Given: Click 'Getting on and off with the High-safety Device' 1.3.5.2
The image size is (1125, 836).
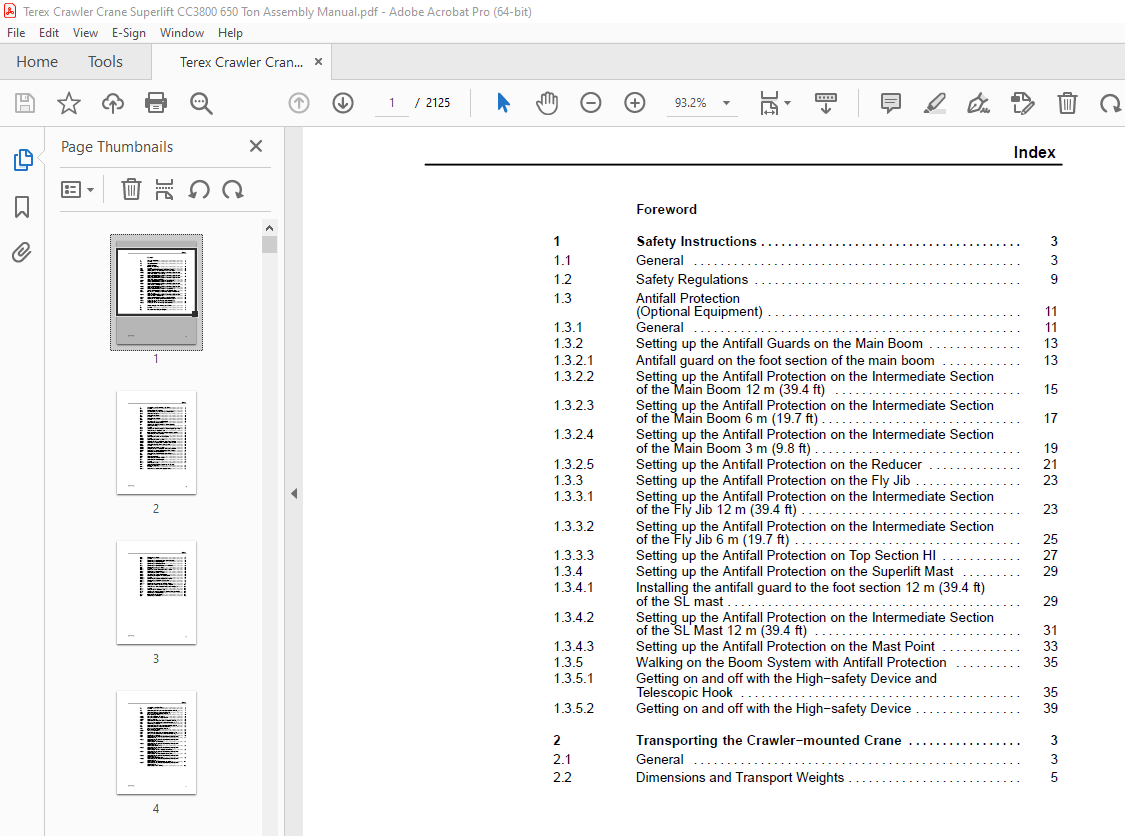Looking at the screenshot, I should (x=773, y=709).
